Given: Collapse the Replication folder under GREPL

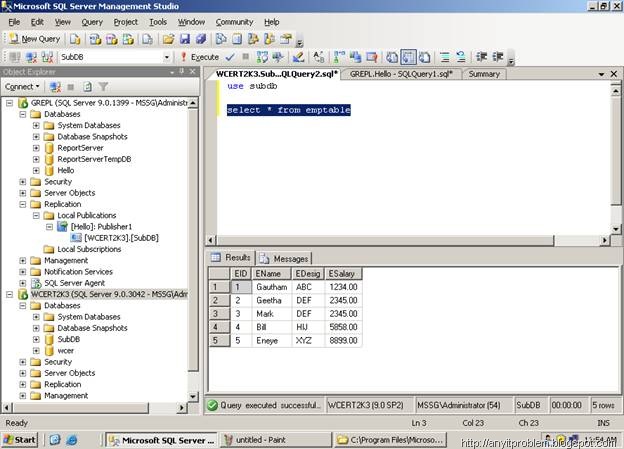Looking at the screenshot, I should point(23,204).
